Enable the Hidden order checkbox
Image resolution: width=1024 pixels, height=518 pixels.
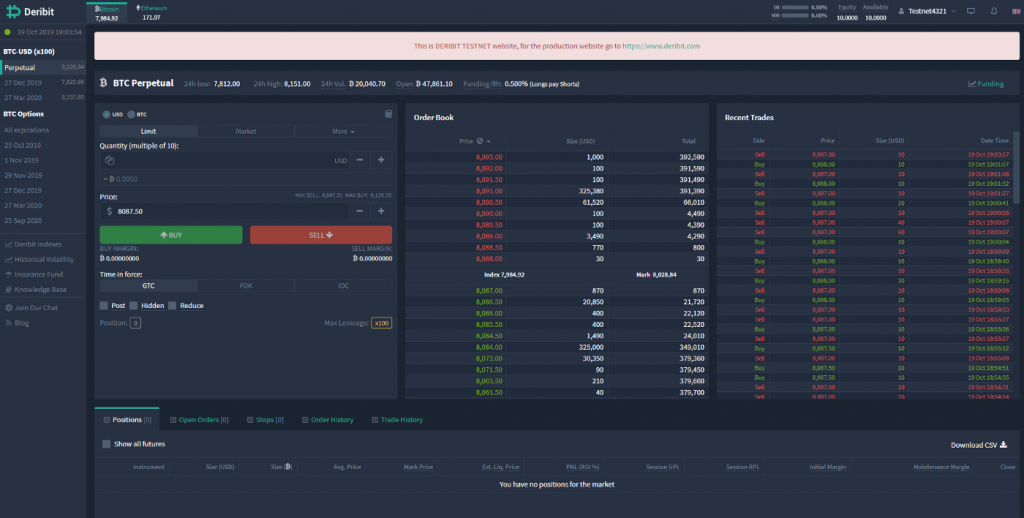point(133,306)
